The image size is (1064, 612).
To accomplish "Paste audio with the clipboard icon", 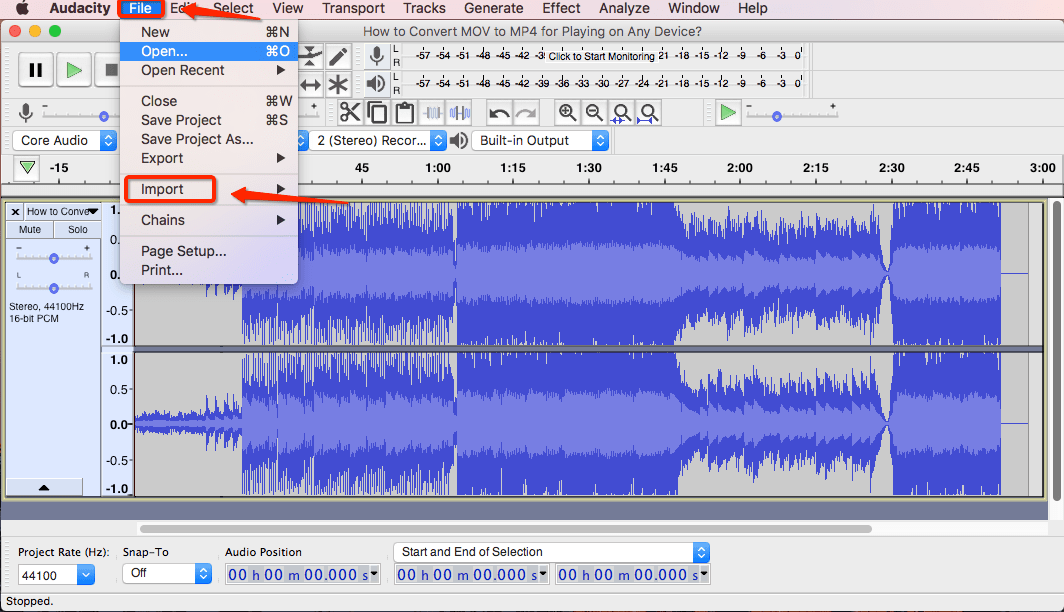I will [404, 112].
